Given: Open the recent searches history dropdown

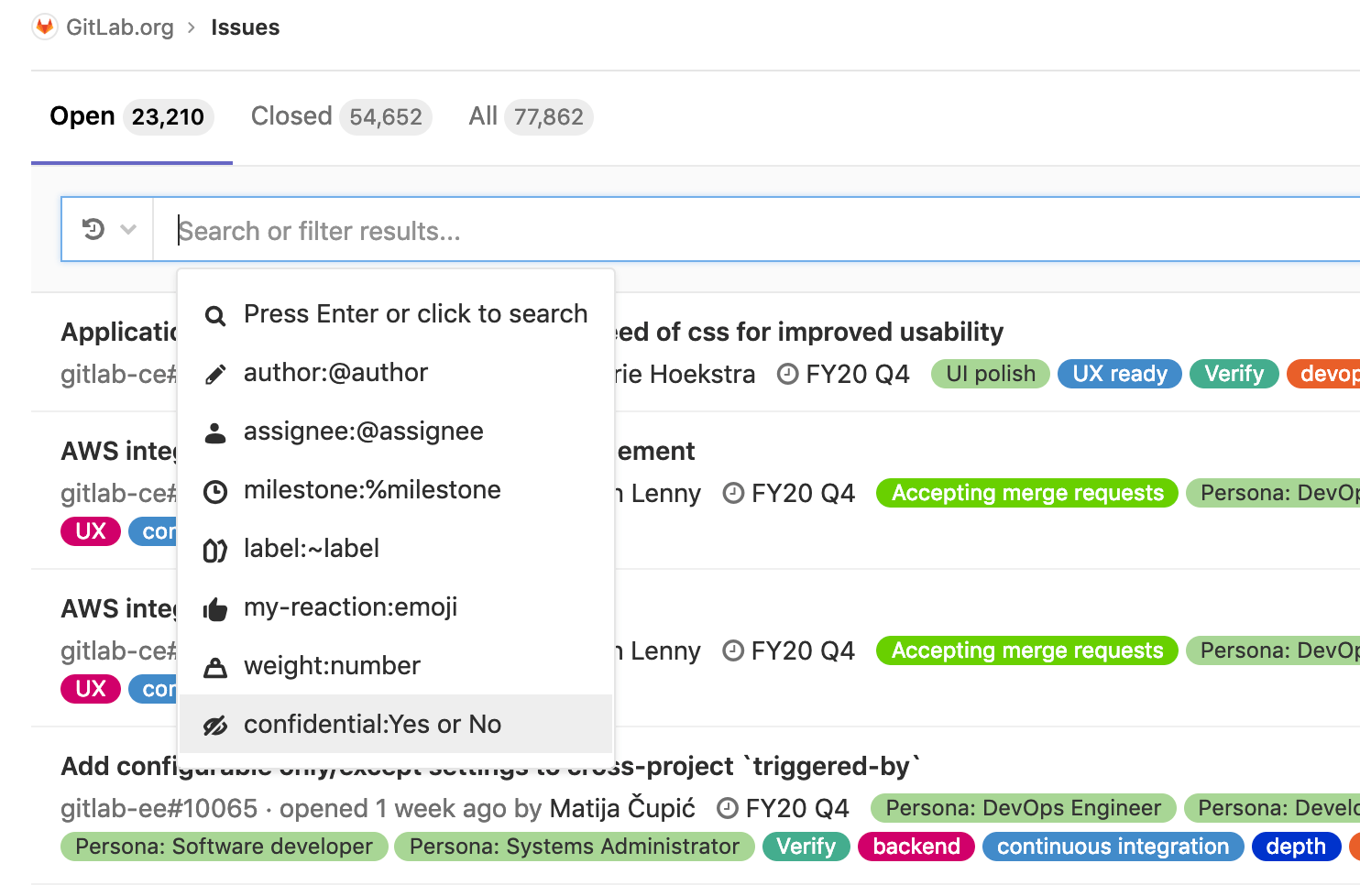Looking at the screenshot, I should point(106,229).
